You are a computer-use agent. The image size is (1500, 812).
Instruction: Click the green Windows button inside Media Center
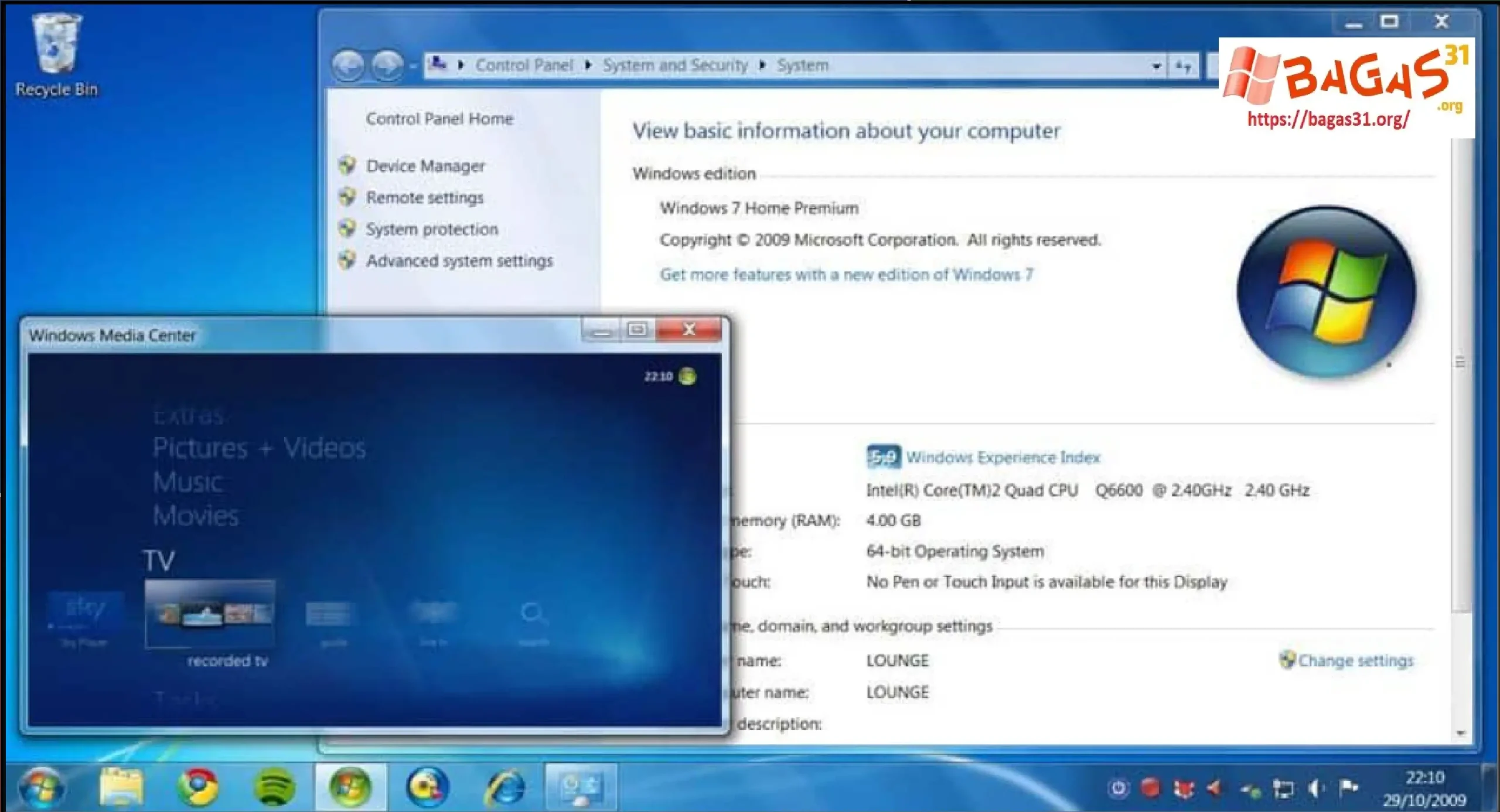click(687, 377)
